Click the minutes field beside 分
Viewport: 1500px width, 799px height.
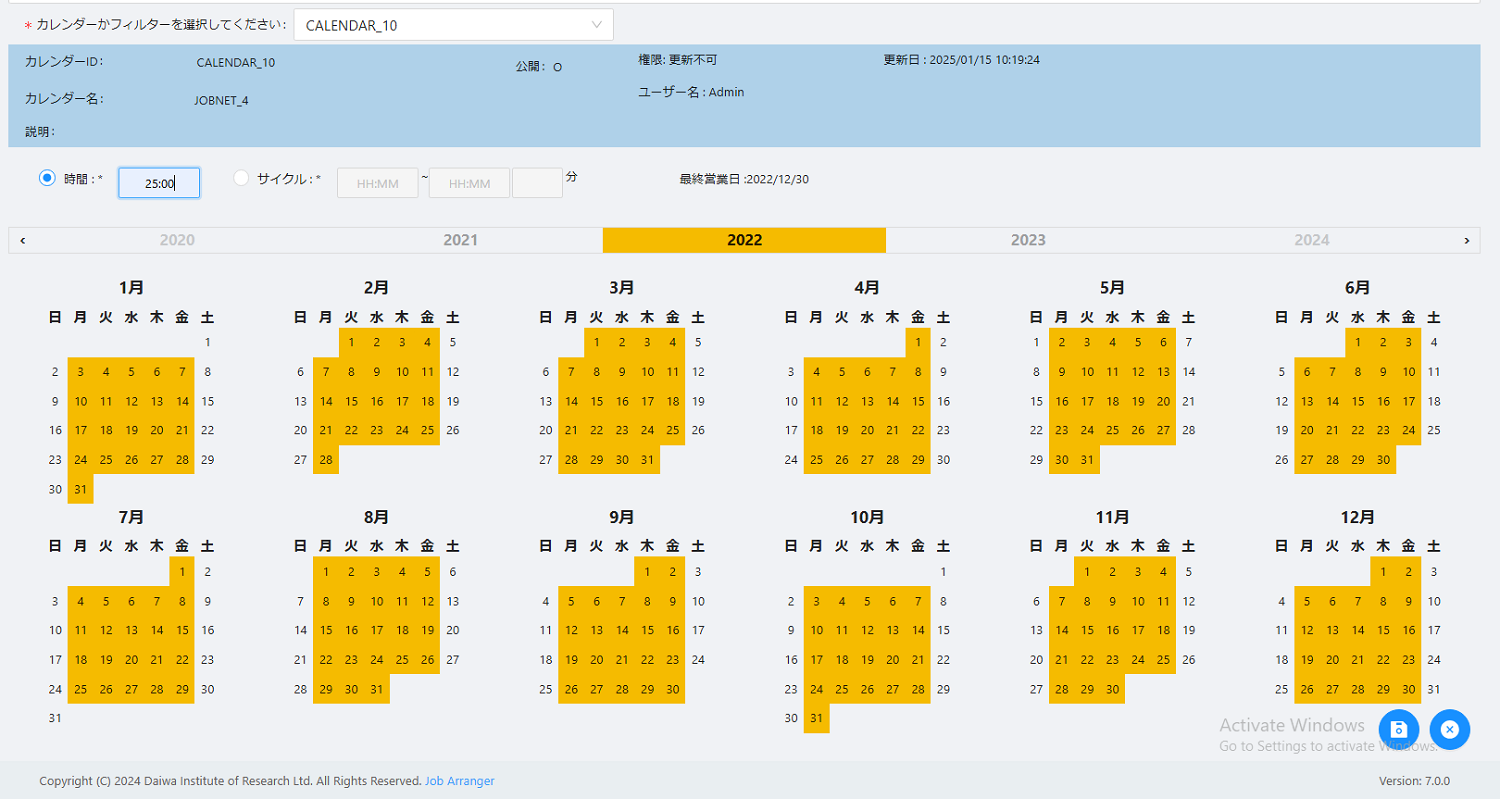click(537, 182)
